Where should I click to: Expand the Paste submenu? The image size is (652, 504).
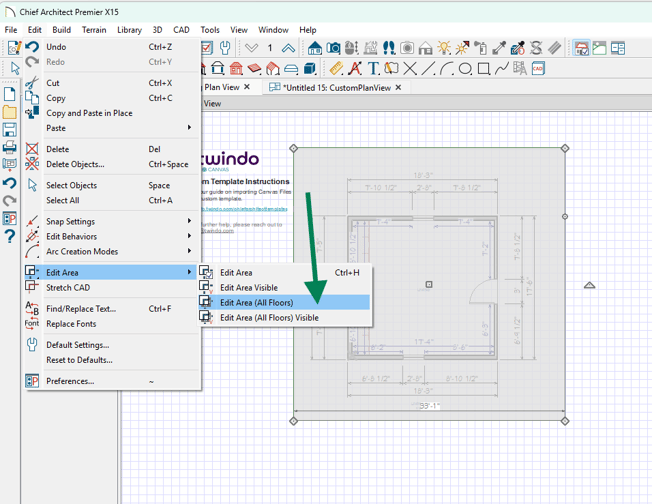coord(113,128)
